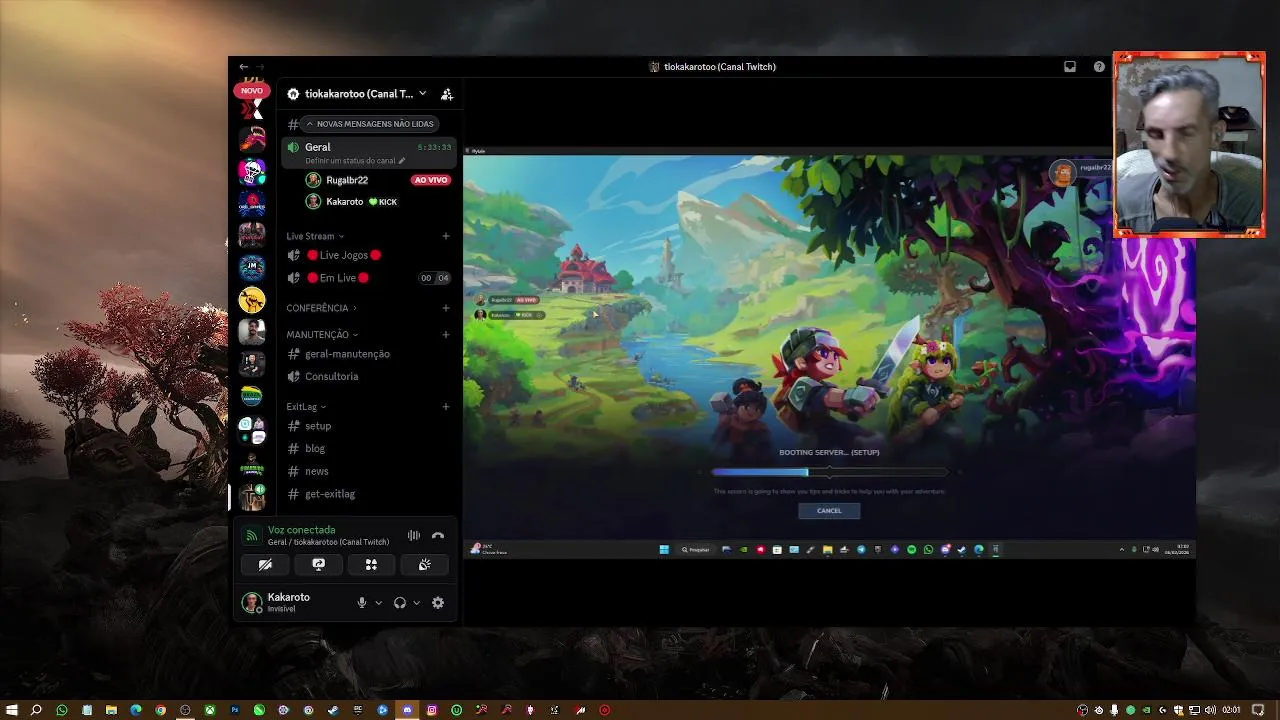Open Discord help icon
The height and width of the screenshot is (720, 1280).
[x=1099, y=67]
